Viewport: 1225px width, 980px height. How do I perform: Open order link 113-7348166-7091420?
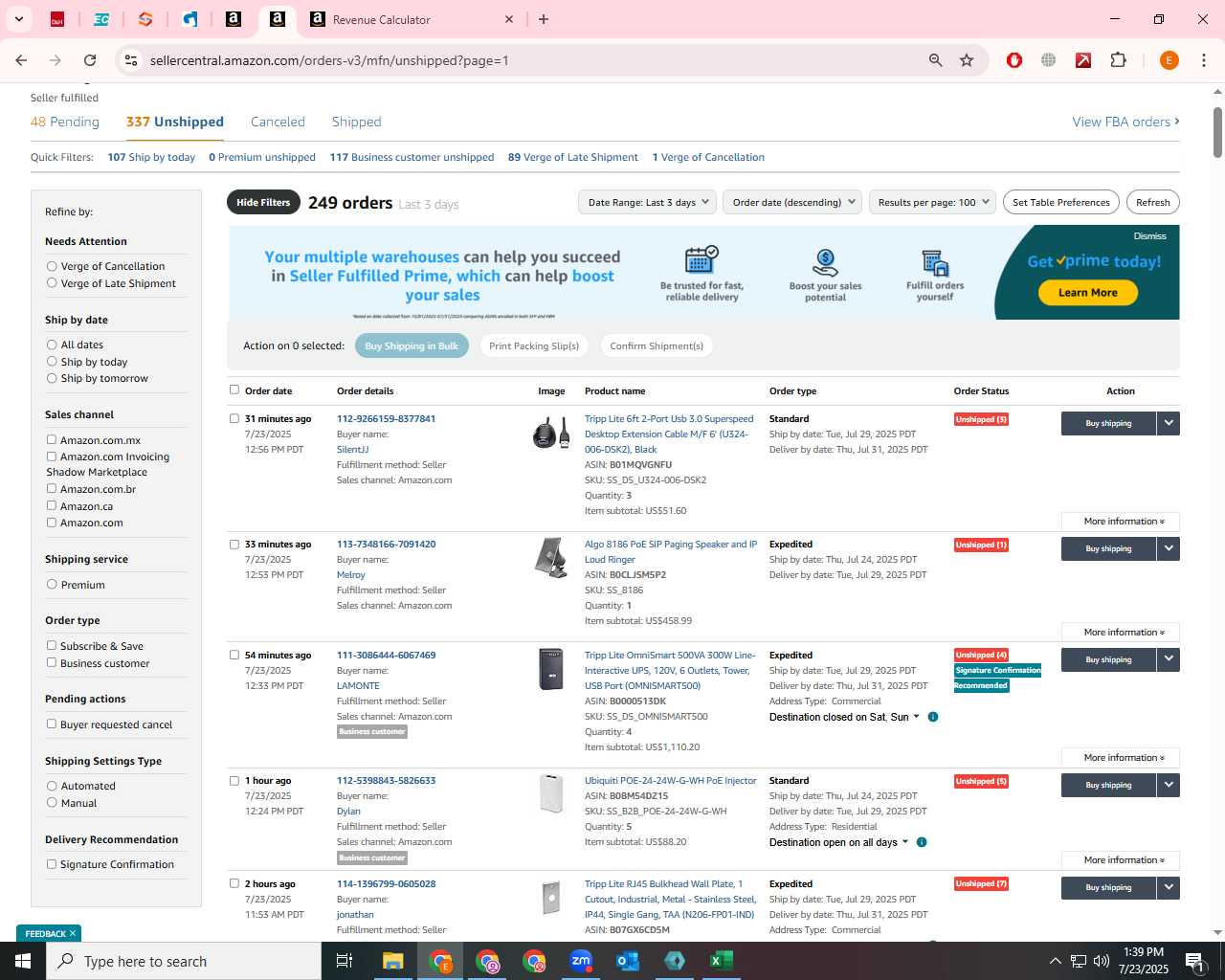pyautogui.click(x=386, y=544)
